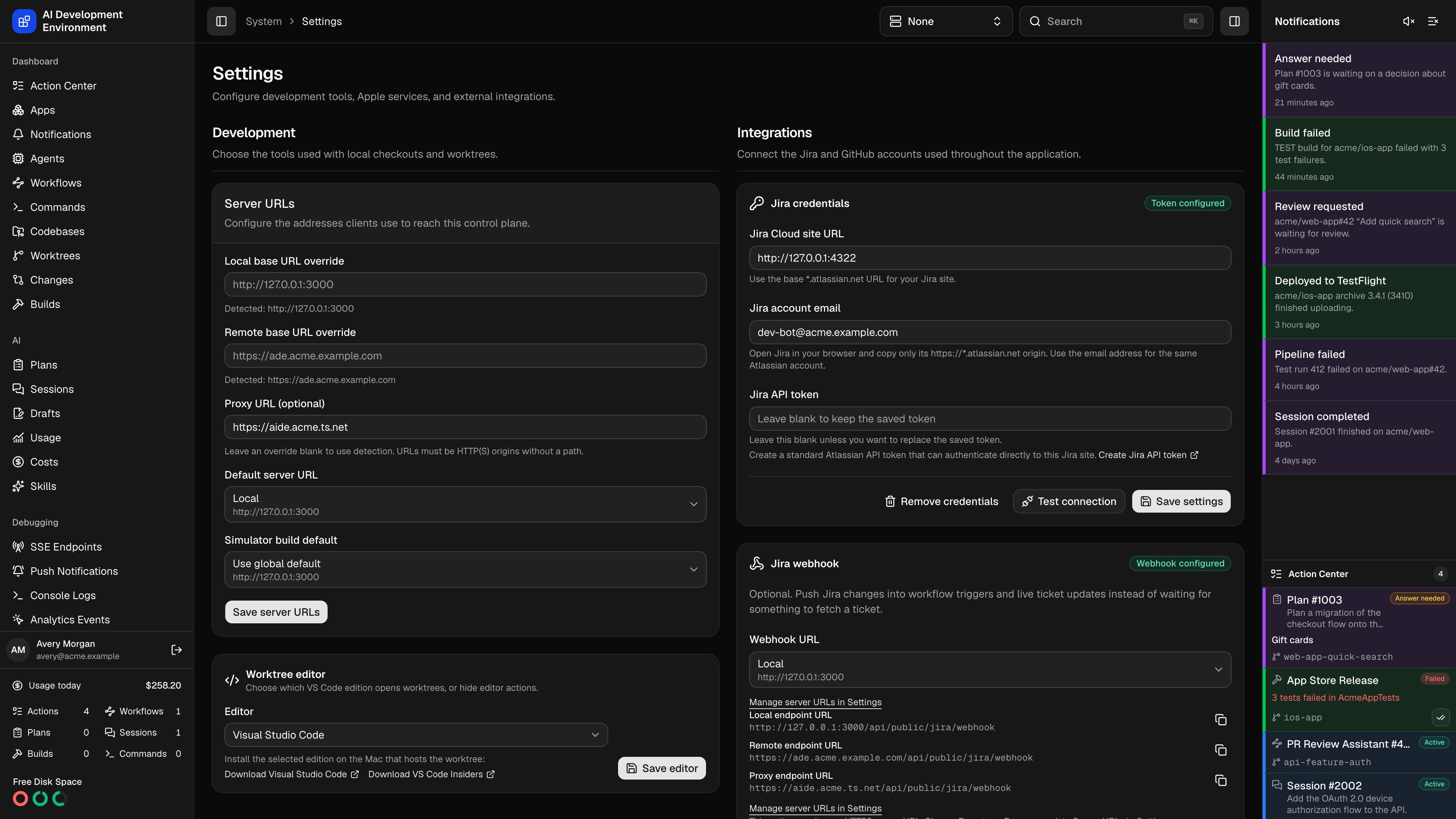The height and width of the screenshot is (819, 1456).
Task: Open the Default server URL dropdown
Action: tap(465, 504)
